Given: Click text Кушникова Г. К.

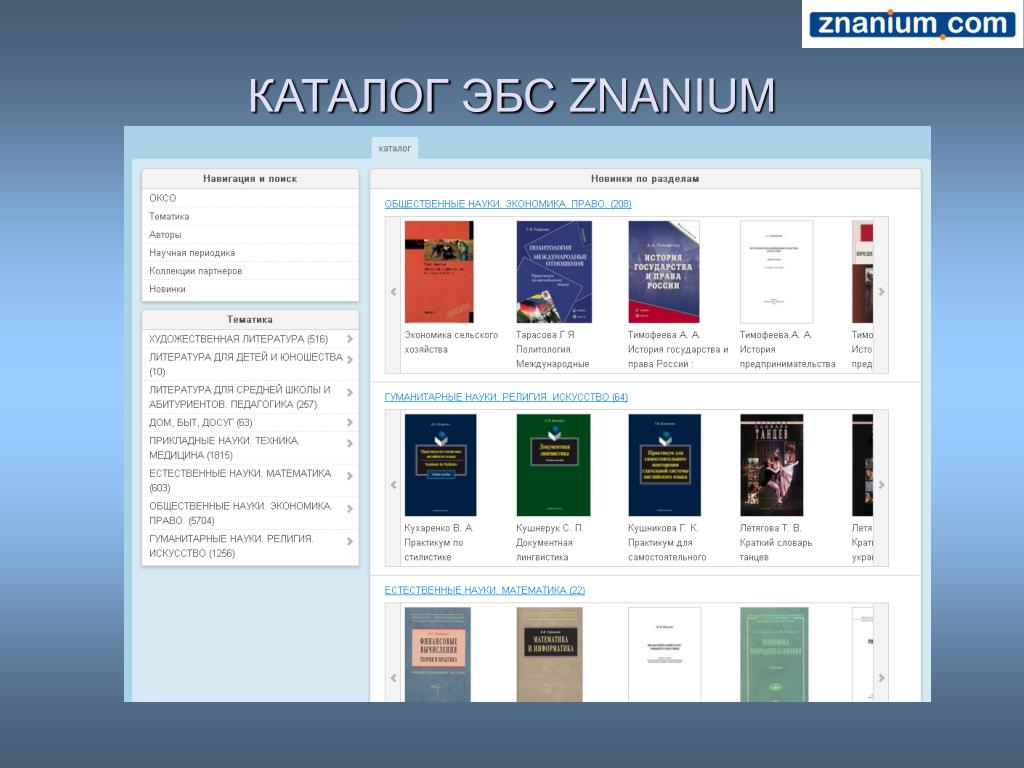Looking at the screenshot, I should coord(663,528).
